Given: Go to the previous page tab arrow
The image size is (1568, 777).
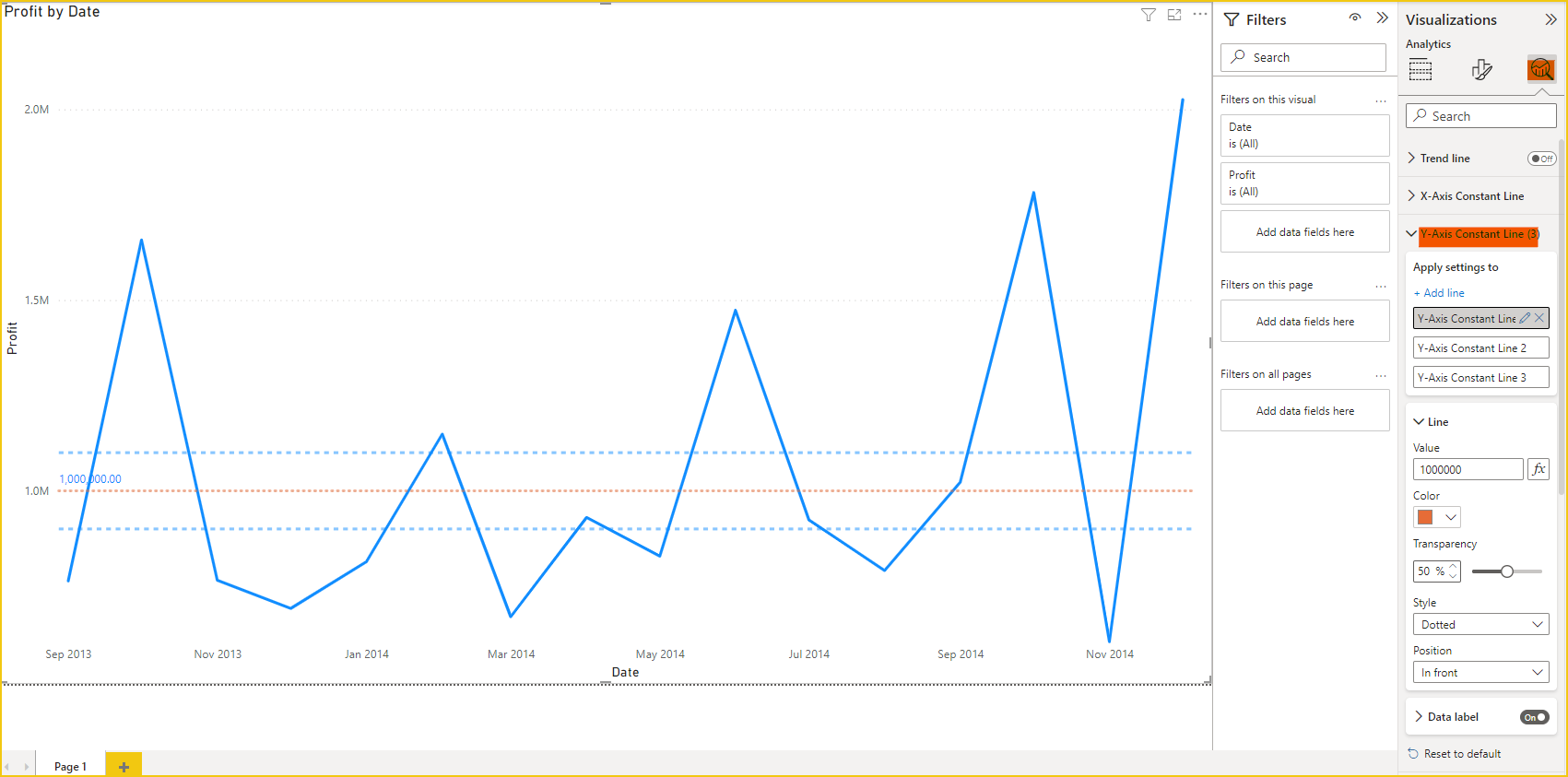Looking at the screenshot, I should (x=7, y=767).
